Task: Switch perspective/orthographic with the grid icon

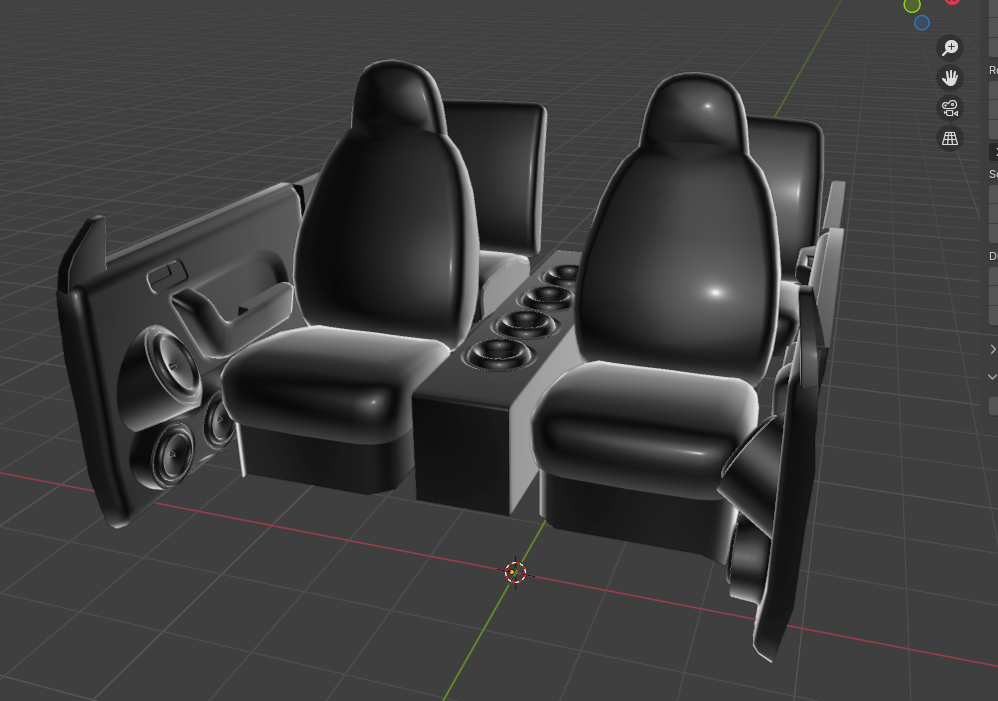Action: tap(950, 138)
